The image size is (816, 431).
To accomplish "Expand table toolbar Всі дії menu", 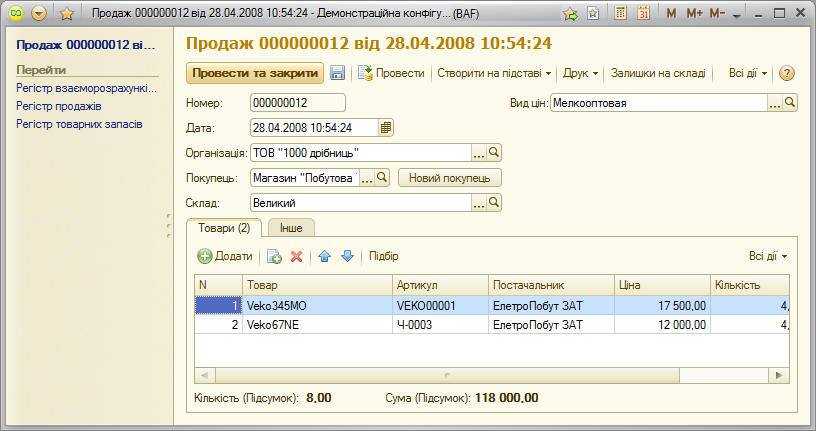I will [768, 256].
